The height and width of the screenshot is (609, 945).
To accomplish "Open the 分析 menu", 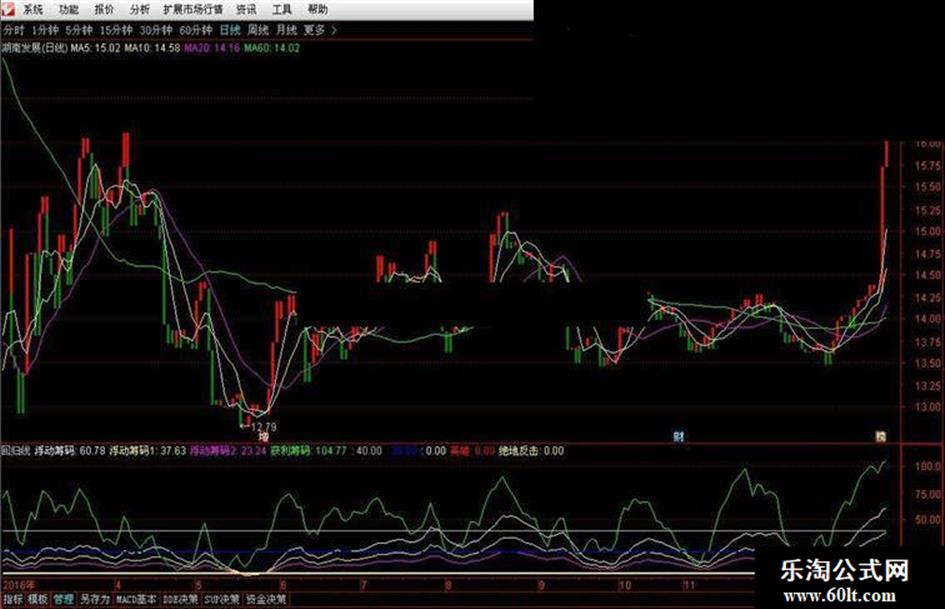I will [x=139, y=10].
